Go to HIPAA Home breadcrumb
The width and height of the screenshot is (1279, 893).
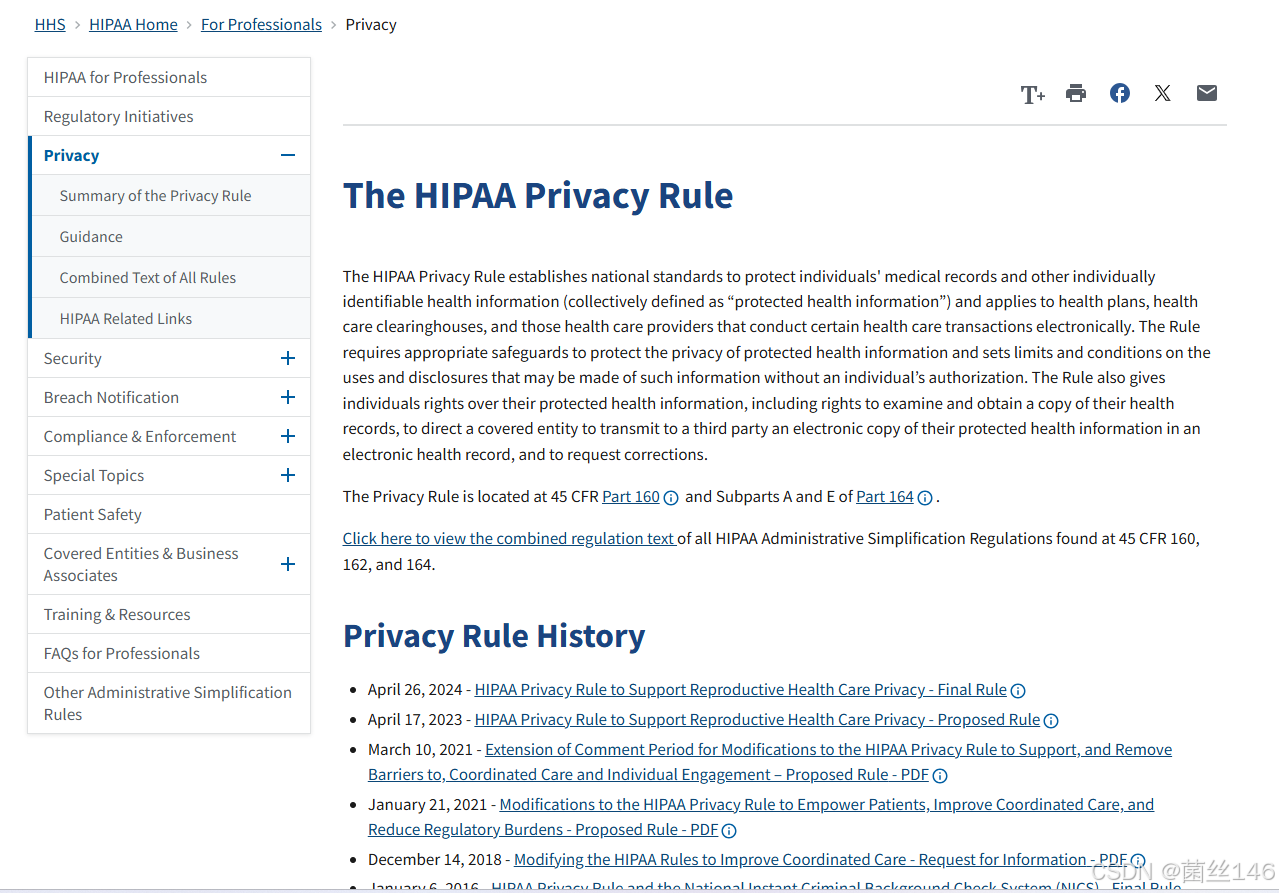[x=133, y=24]
